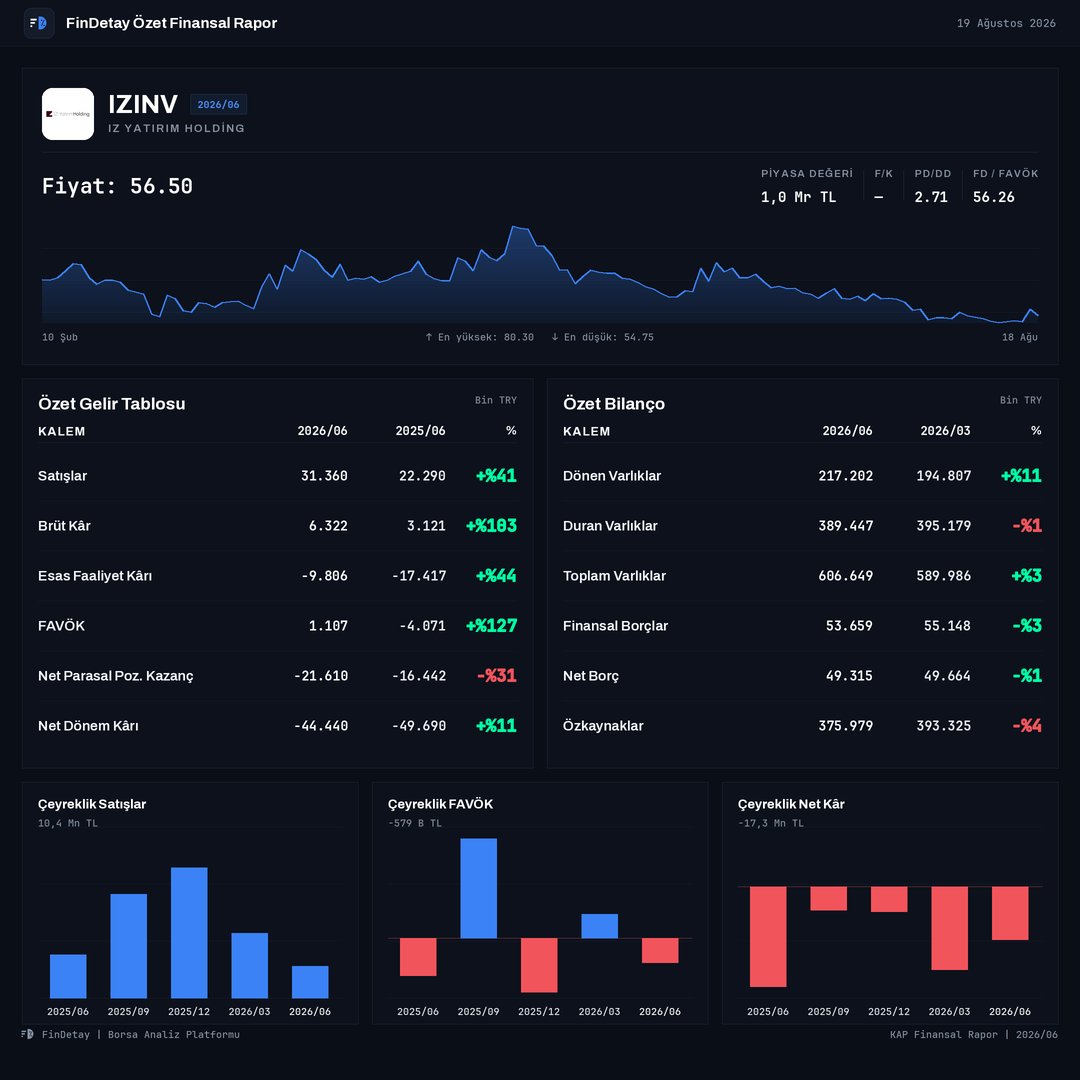Click the -%31 change for Net Parasal Poz.
Viewport: 1080px width, 1080px height.
tap(497, 676)
